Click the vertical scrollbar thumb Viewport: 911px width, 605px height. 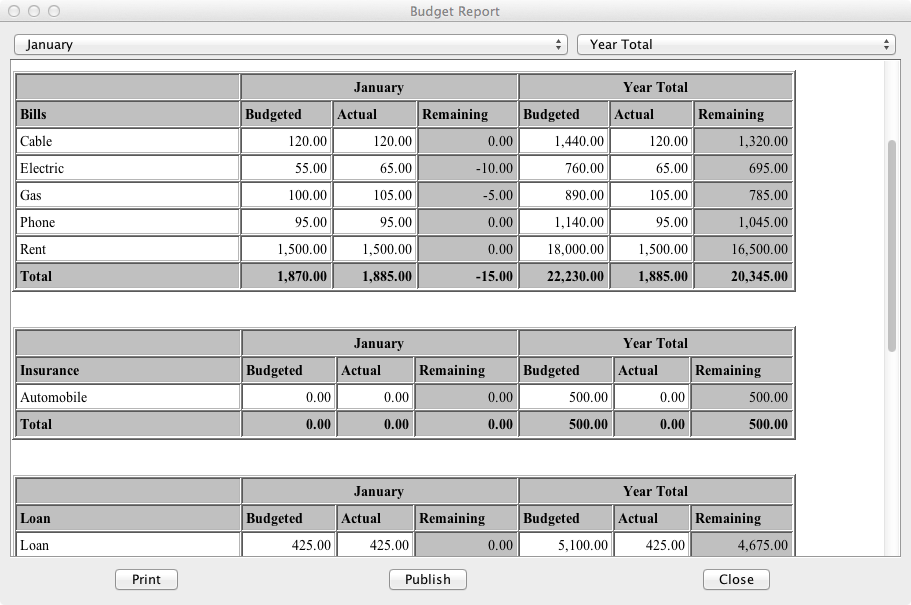coord(892,245)
